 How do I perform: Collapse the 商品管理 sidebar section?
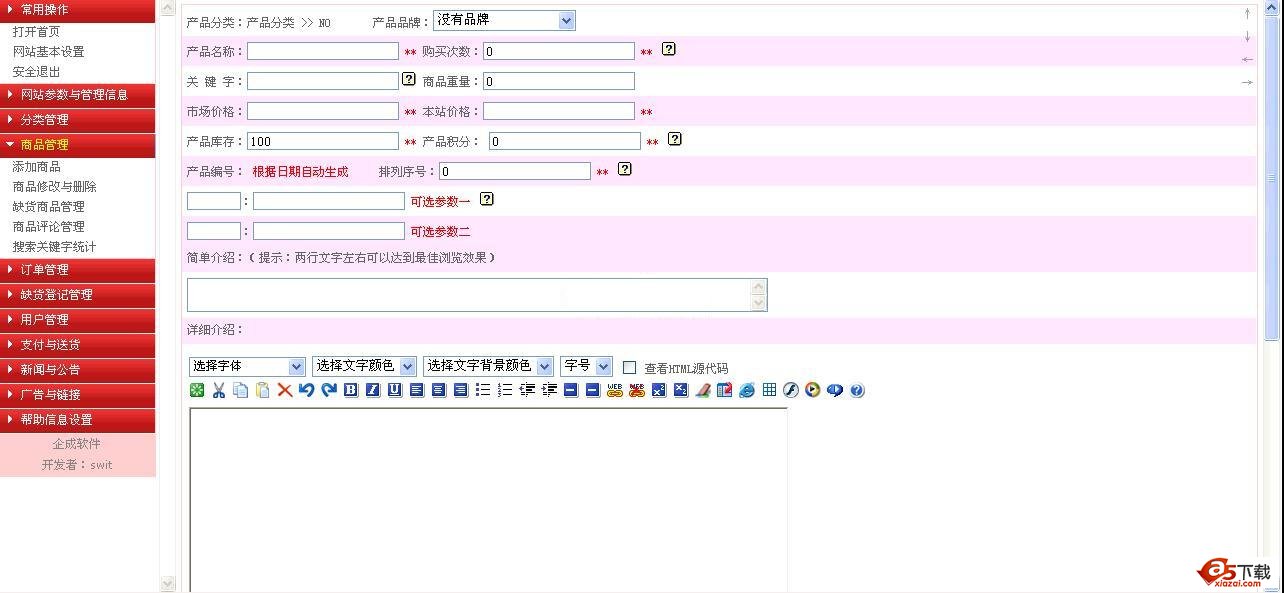tap(77, 145)
